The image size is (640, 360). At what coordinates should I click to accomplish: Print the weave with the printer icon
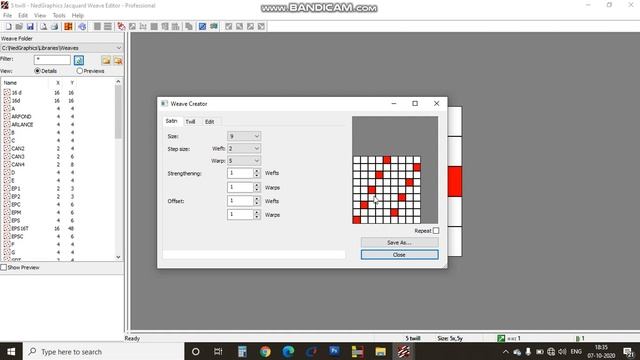[54, 27]
